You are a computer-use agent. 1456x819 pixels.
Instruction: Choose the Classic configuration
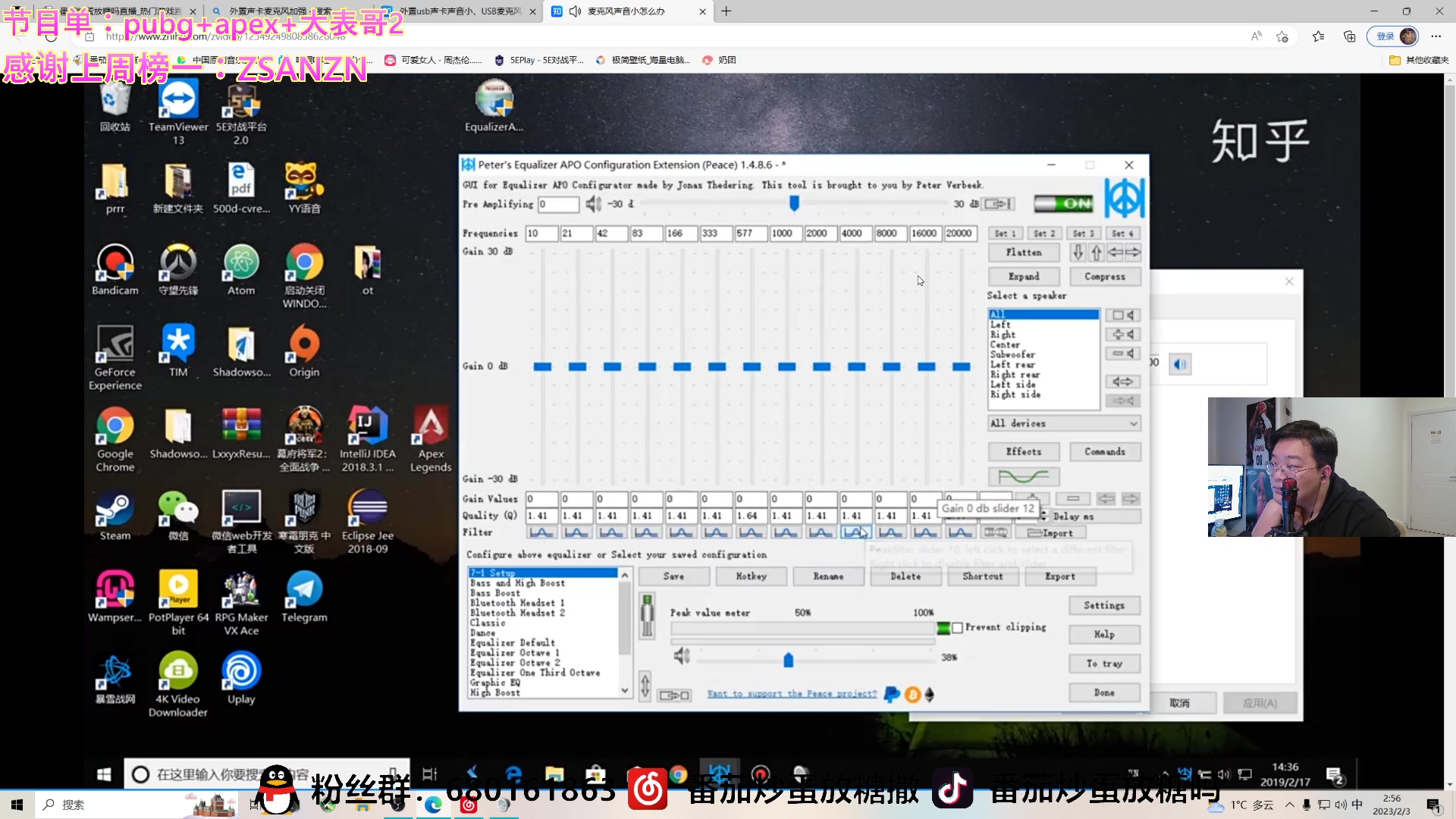coord(488,623)
